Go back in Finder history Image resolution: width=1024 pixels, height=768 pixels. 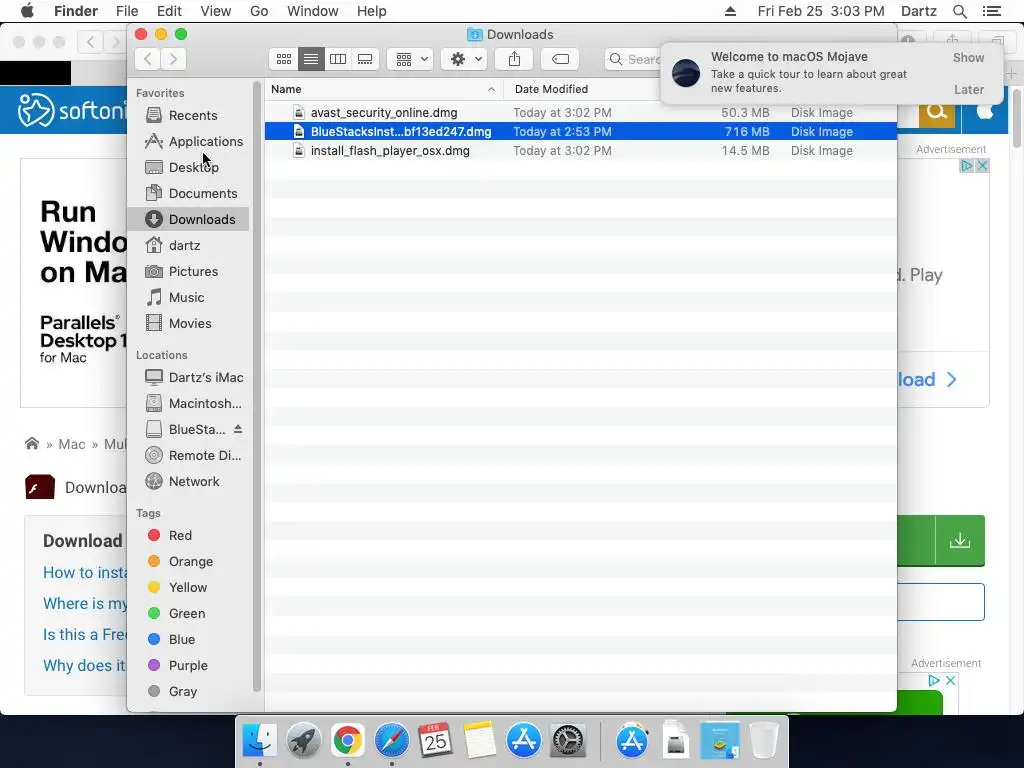(148, 59)
